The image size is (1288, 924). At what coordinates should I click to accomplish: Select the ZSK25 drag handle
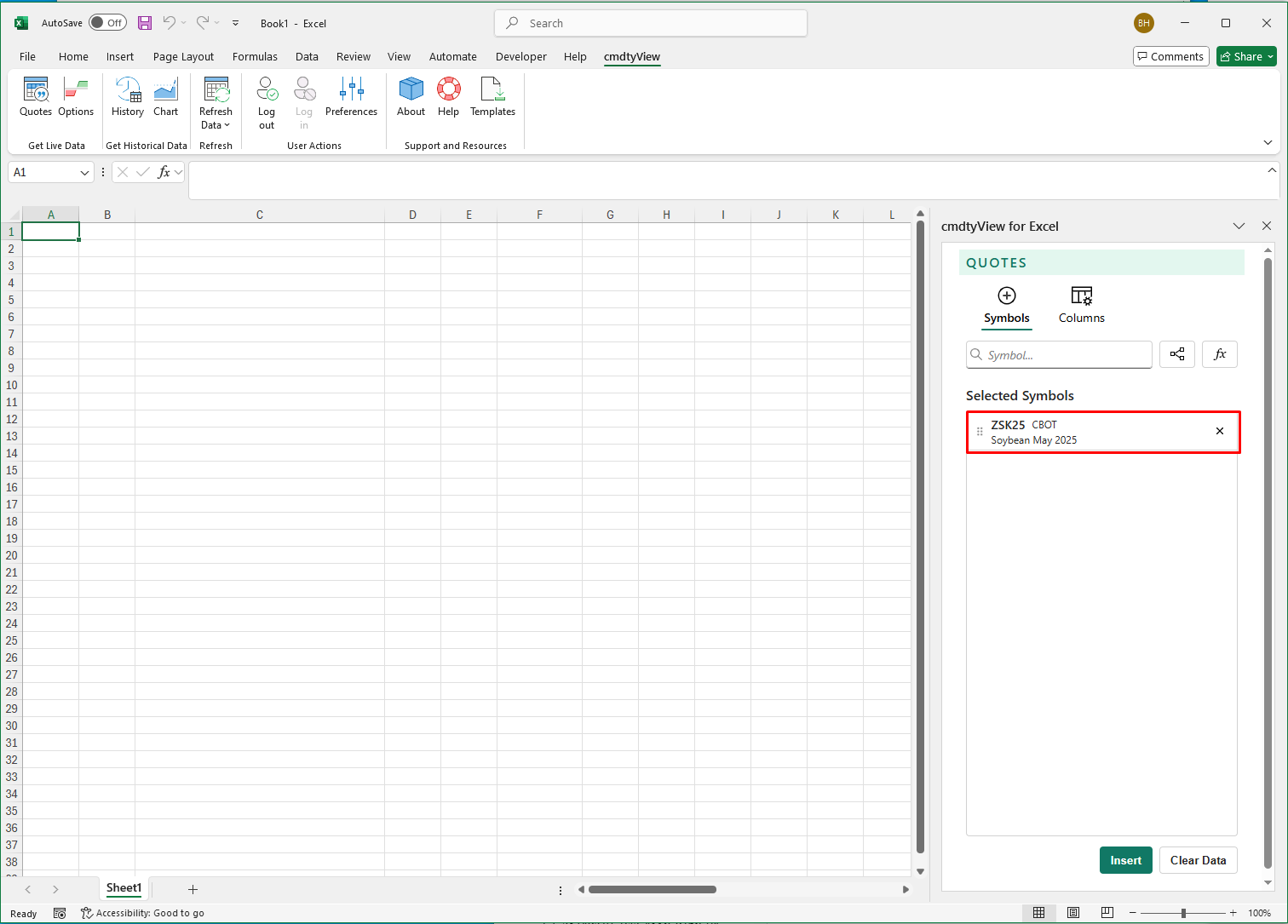pyautogui.click(x=980, y=432)
